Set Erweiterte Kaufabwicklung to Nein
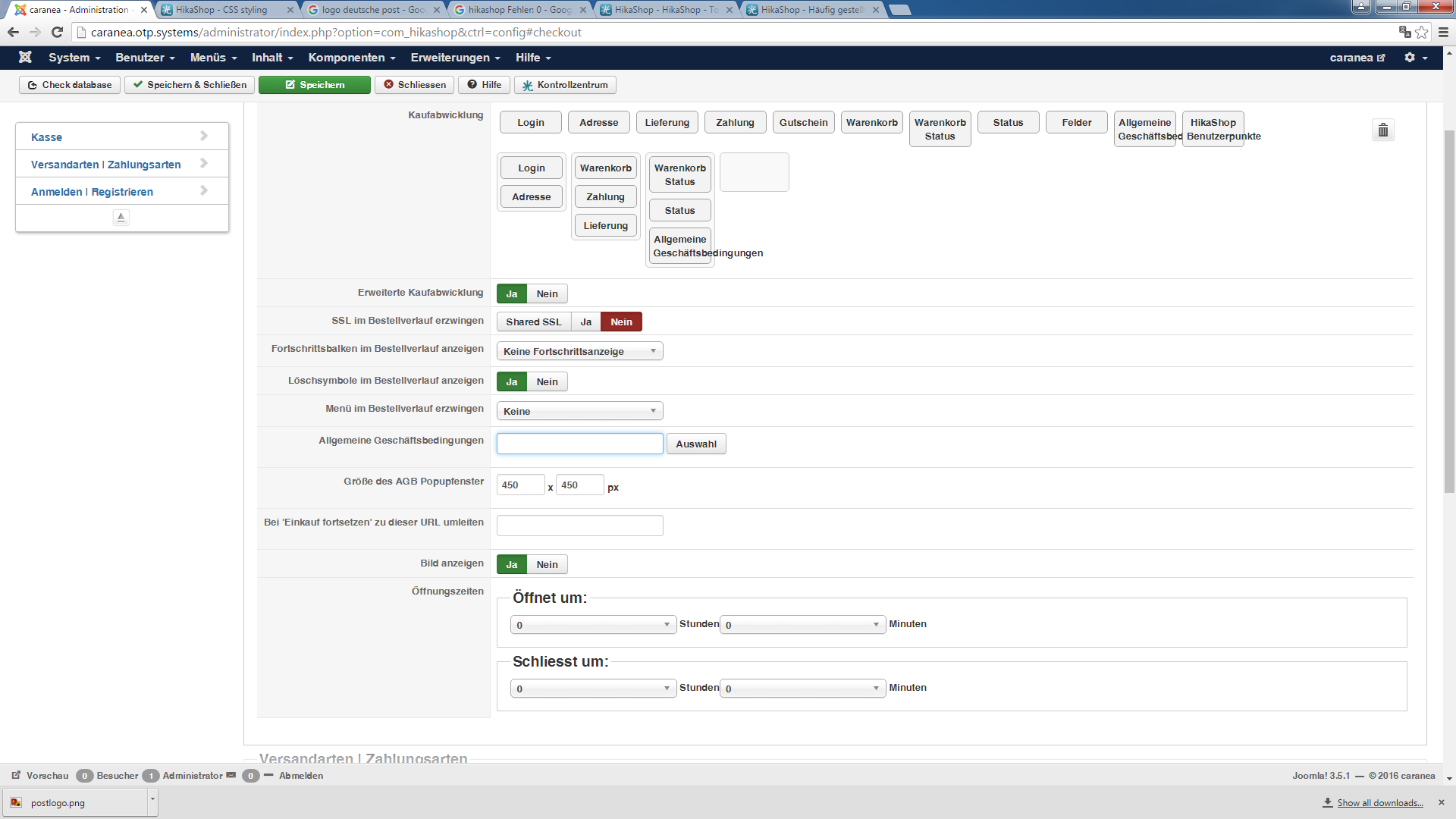This screenshot has height=819, width=1456. click(547, 294)
